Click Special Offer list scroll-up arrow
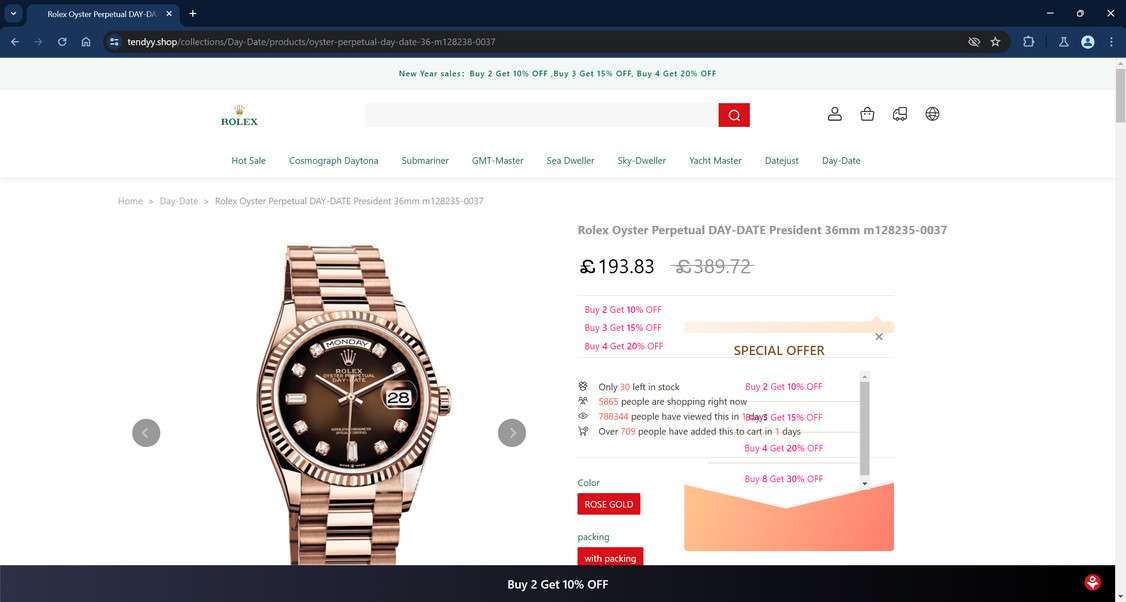This screenshot has width=1126, height=602. (865, 376)
